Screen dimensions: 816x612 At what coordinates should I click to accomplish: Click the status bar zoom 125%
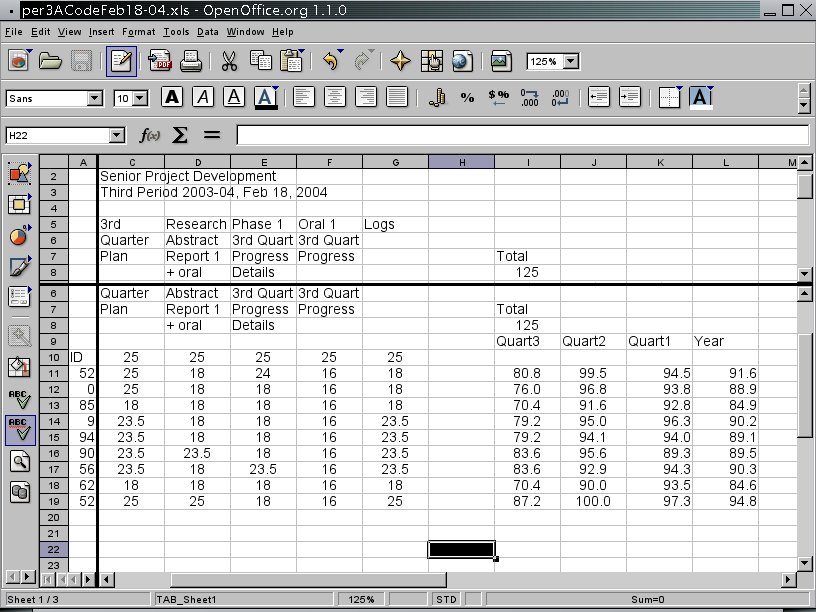361,600
